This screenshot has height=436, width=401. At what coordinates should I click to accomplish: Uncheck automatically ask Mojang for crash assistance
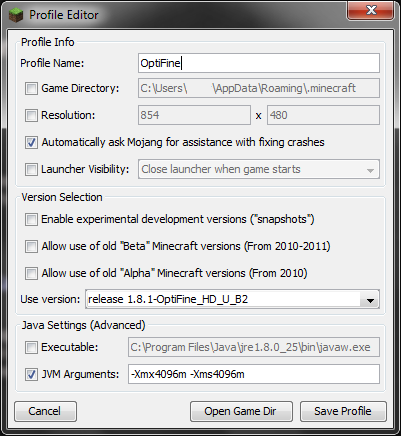(31, 142)
